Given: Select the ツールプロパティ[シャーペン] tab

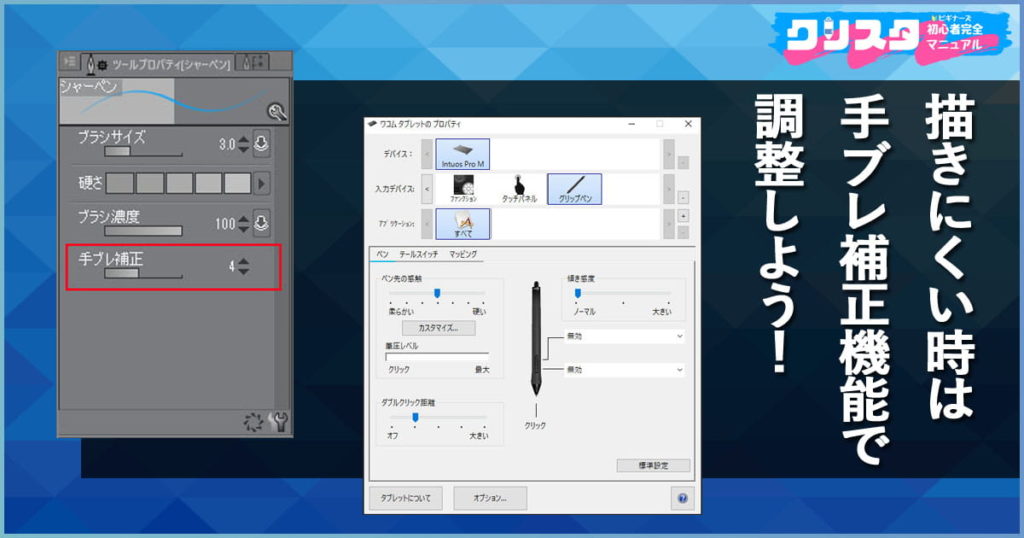Looking at the screenshot, I should 159,63.
